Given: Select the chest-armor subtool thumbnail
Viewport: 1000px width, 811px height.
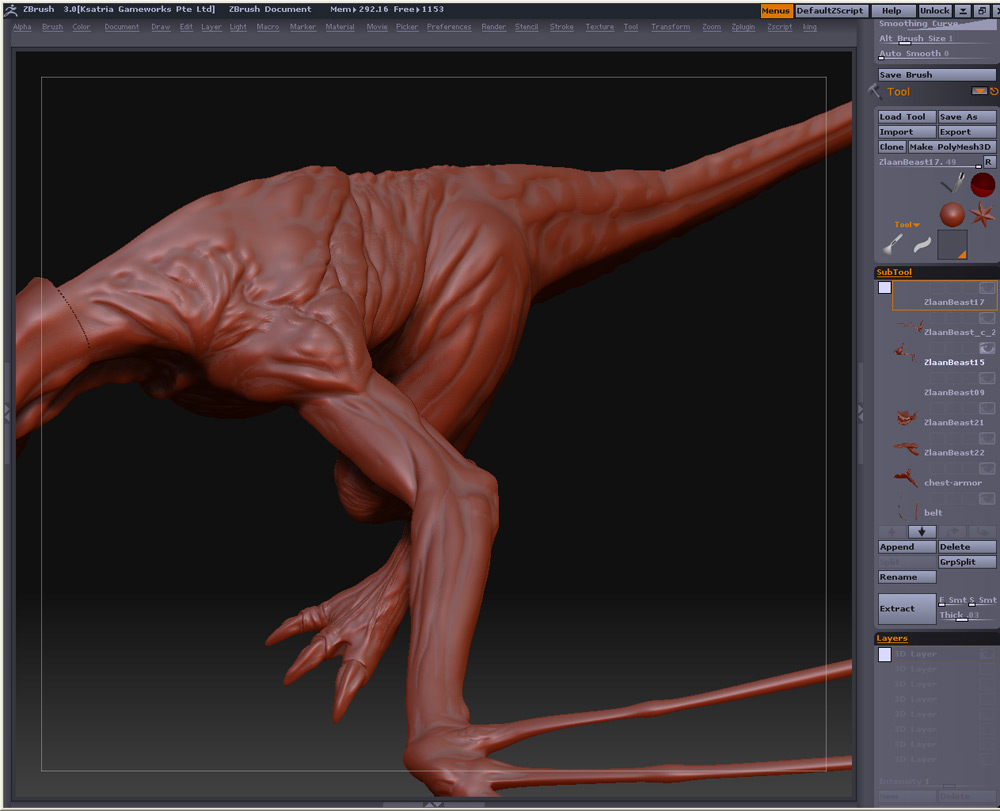Looking at the screenshot, I should click(906, 478).
